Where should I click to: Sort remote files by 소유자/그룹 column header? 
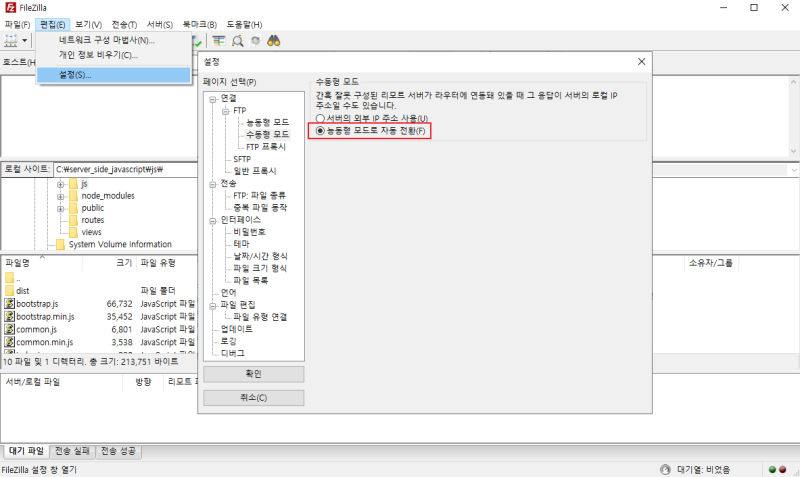[710, 263]
